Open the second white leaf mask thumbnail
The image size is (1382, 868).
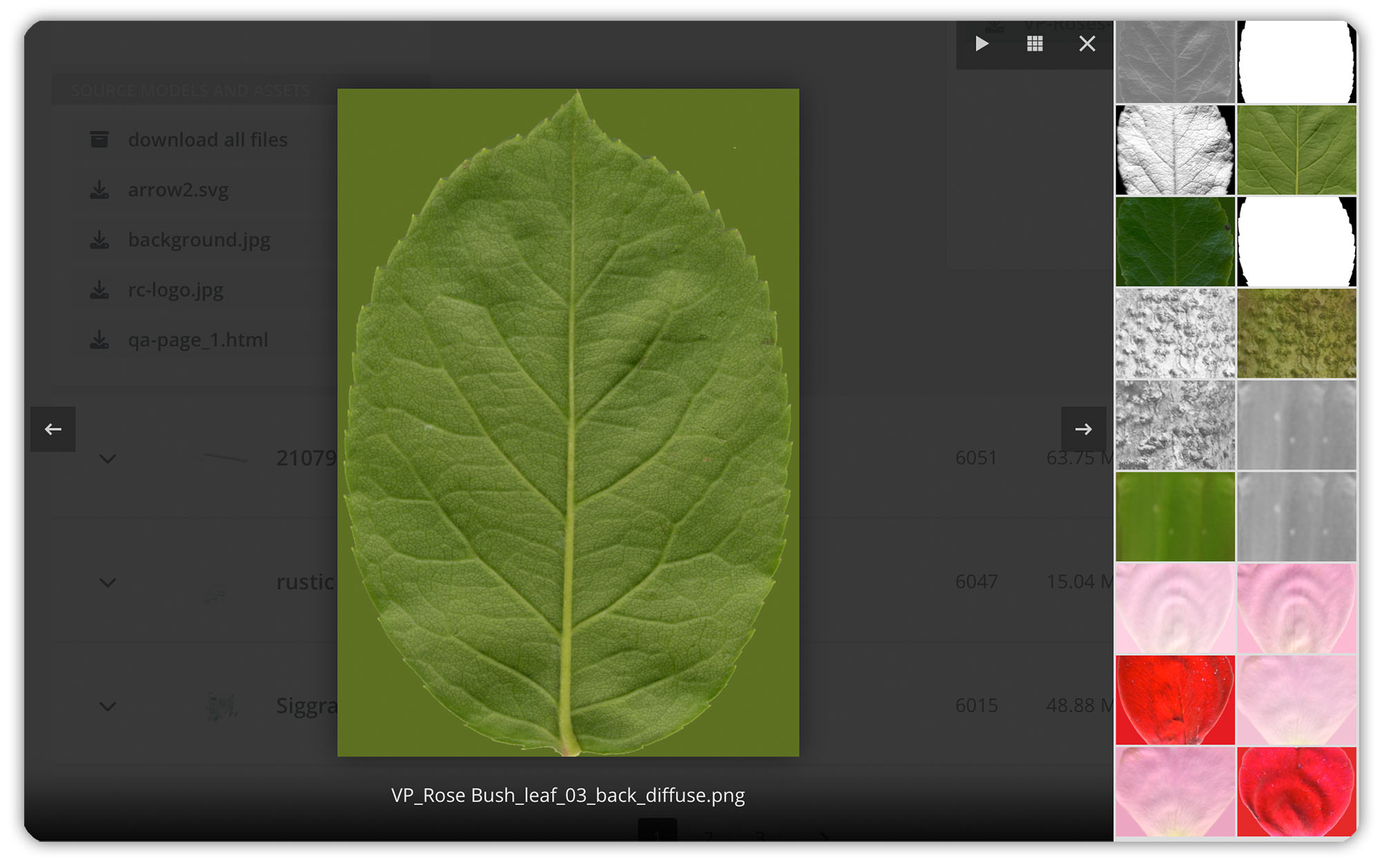click(x=1297, y=242)
